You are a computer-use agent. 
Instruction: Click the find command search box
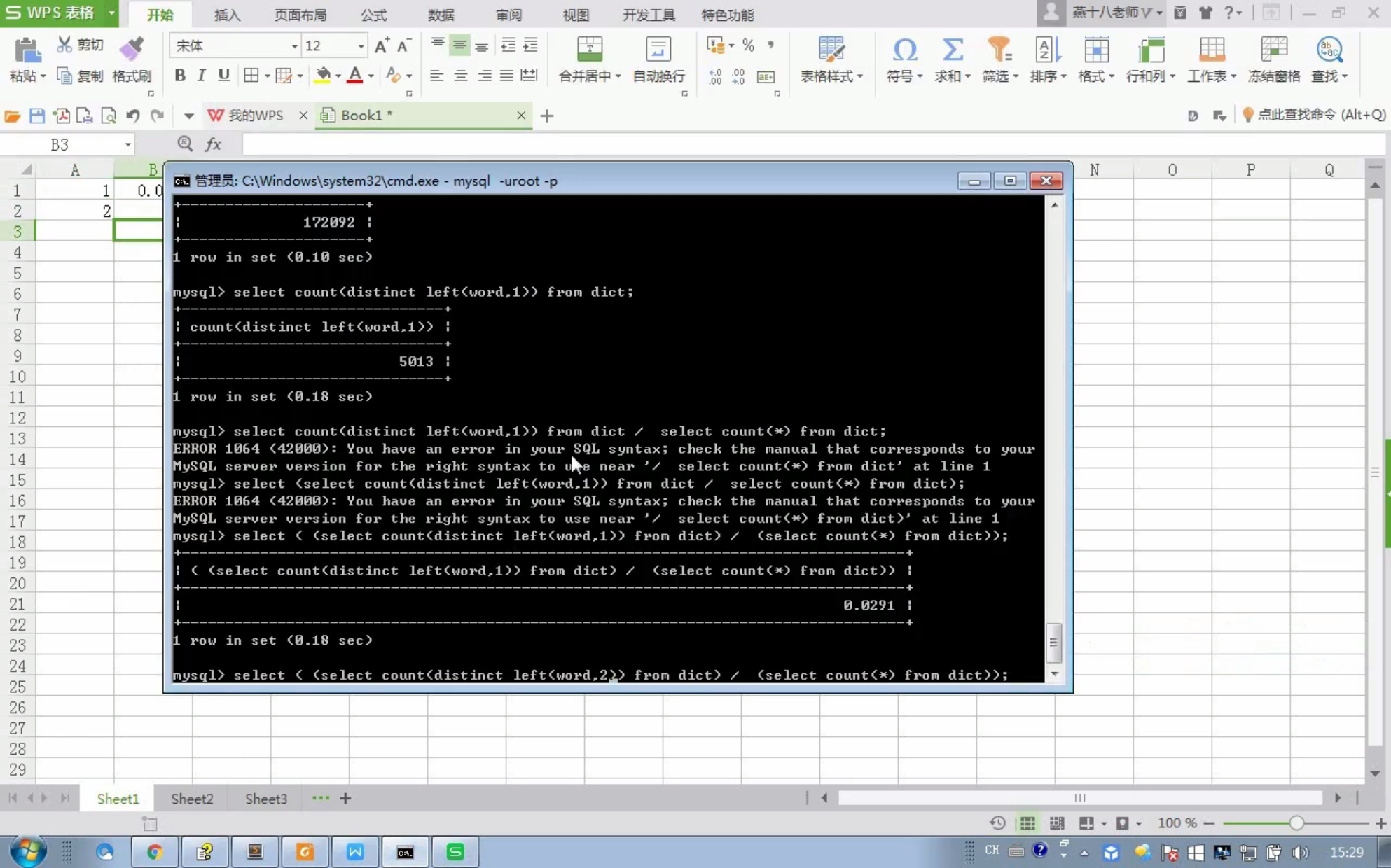(x=1314, y=115)
